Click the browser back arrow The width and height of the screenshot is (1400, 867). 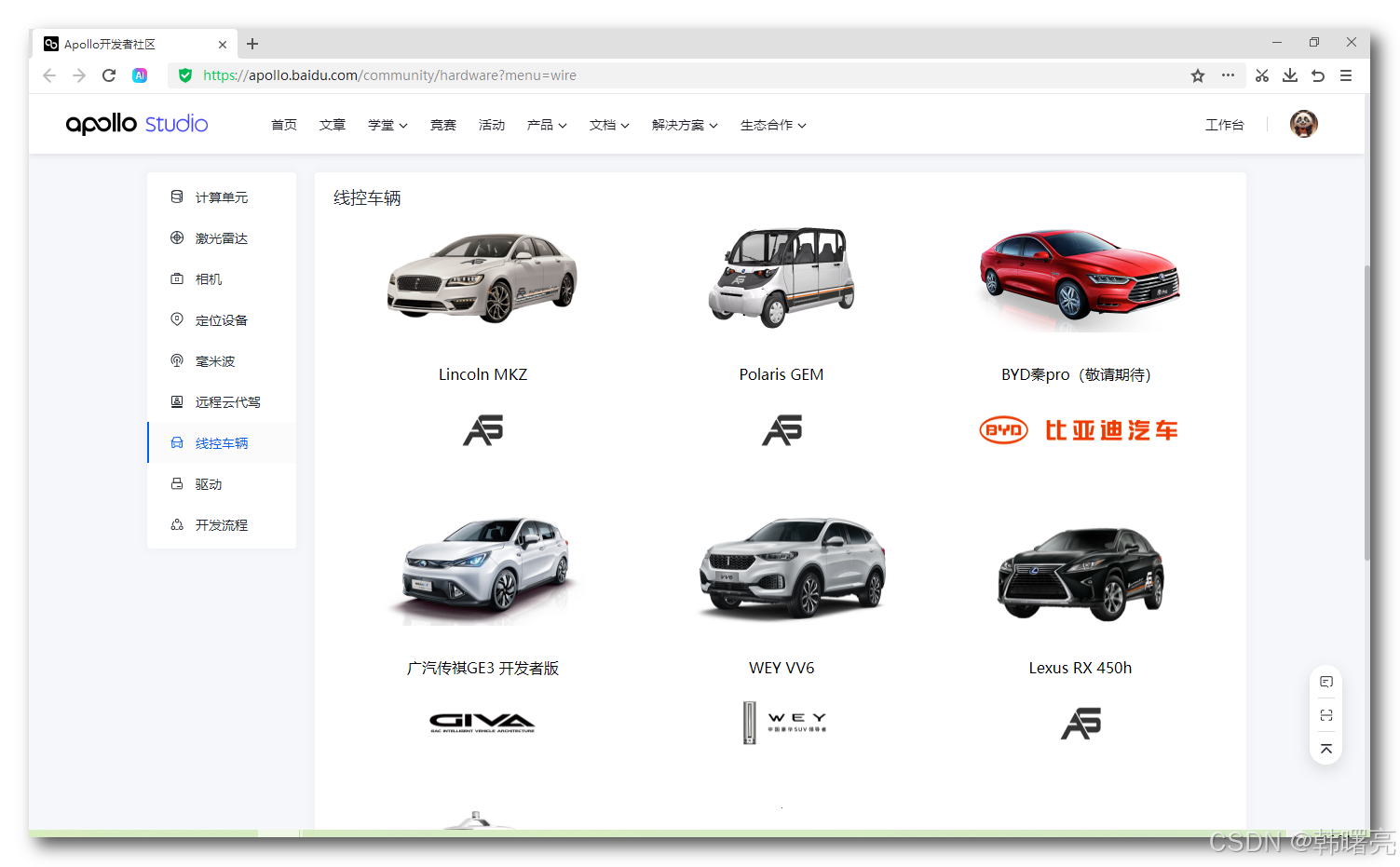pyautogui.click(x=49, y=75)
